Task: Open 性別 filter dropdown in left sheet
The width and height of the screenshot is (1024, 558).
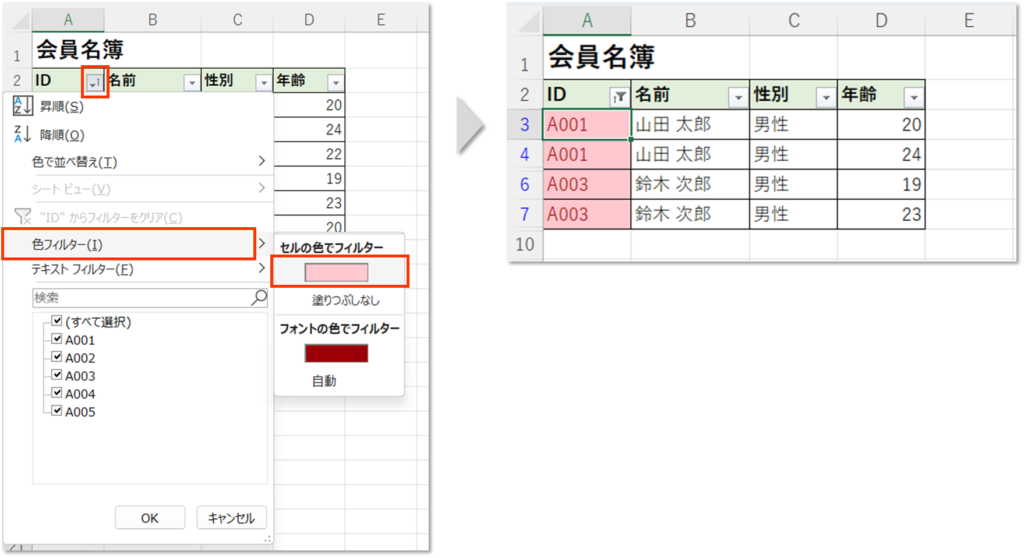Action: (x=263, y=82)
